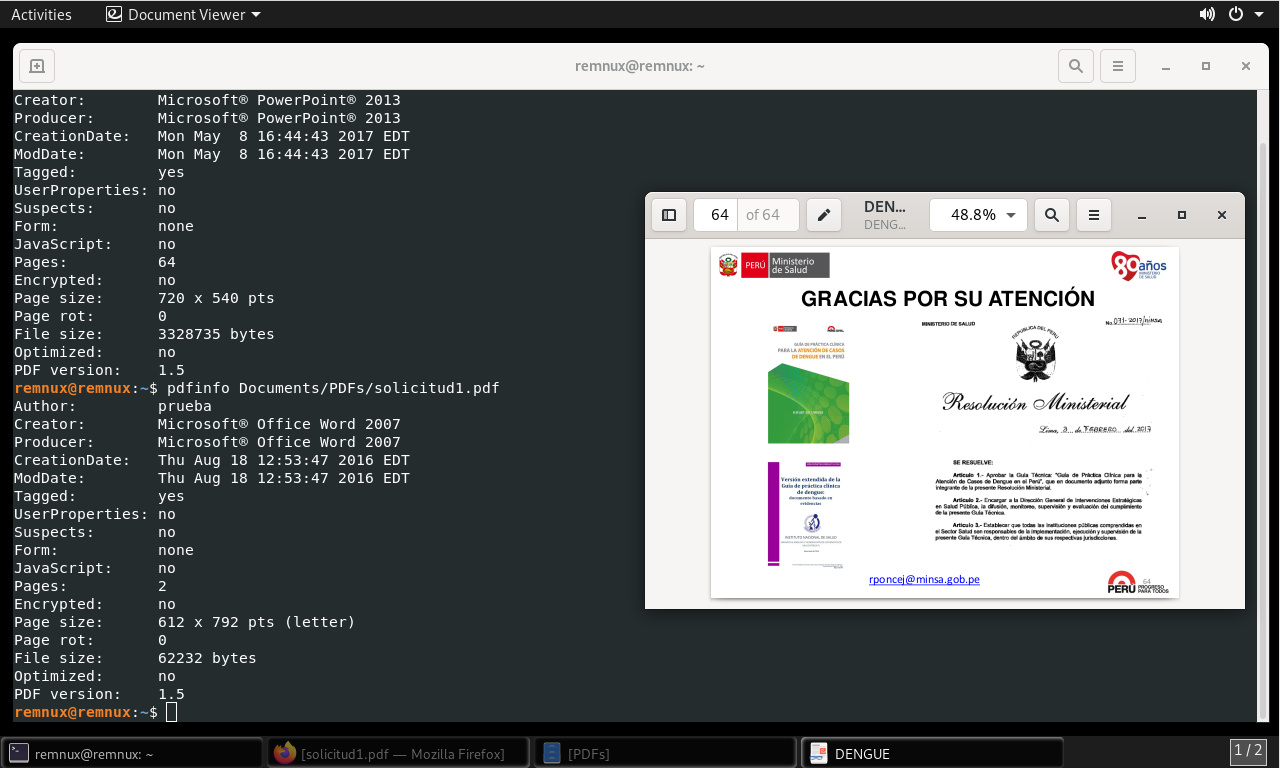Switch to solicitud1.pdf Firefox window
This screenshot has height=768, width=1281.
398,753
